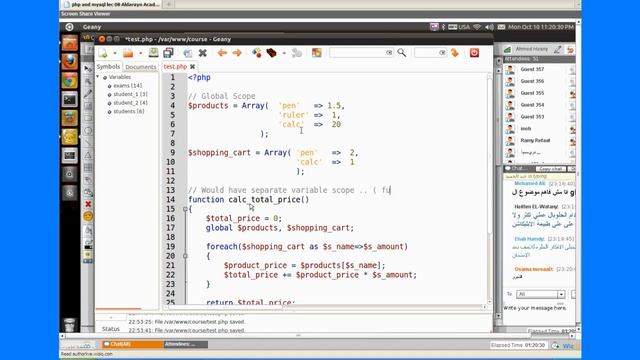Click the pointer tool in the viewer toolbar
This screenshot has width=640, height=360.
tap(88, 69)
